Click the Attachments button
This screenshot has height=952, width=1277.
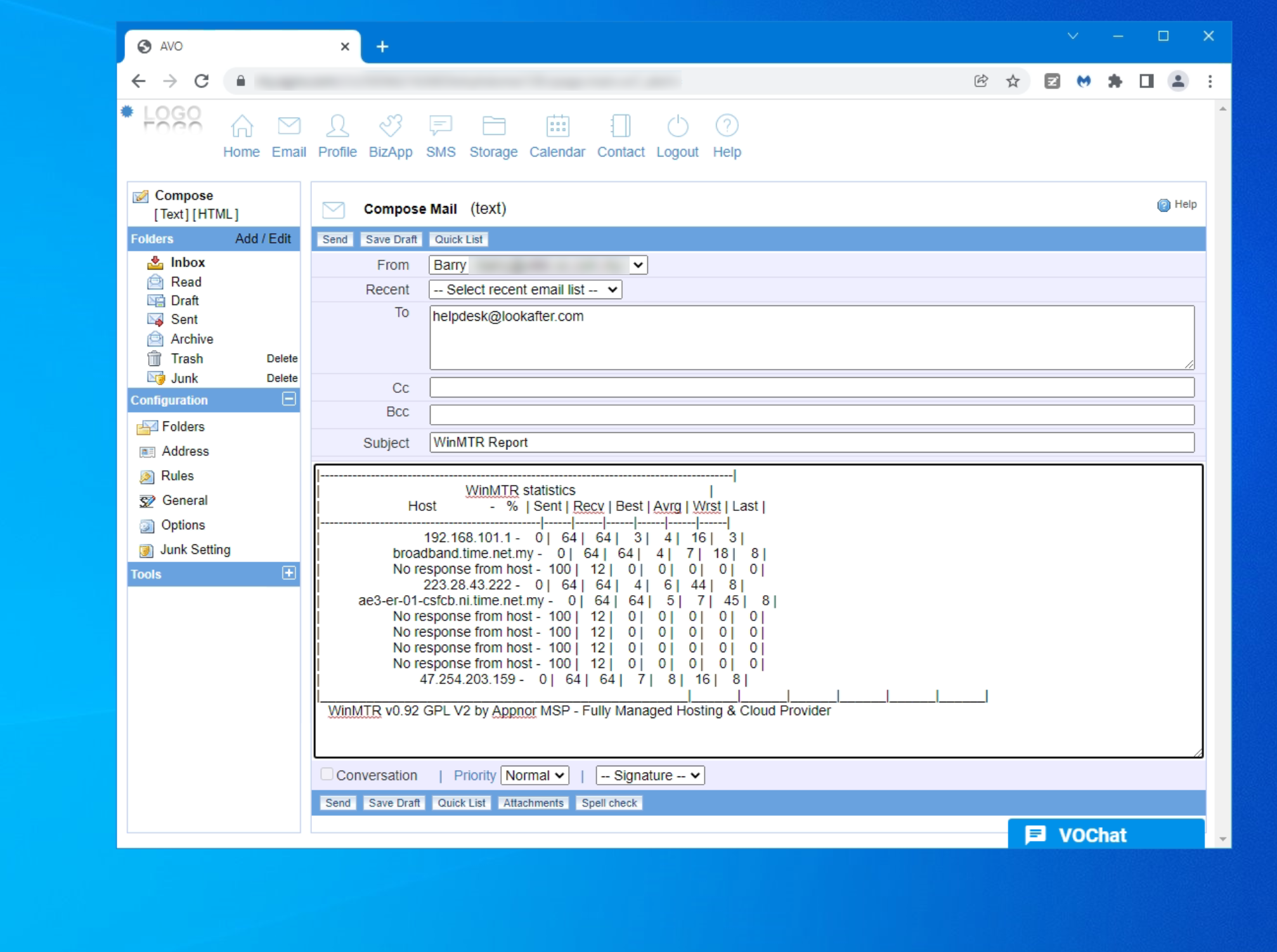click(533, 803)
